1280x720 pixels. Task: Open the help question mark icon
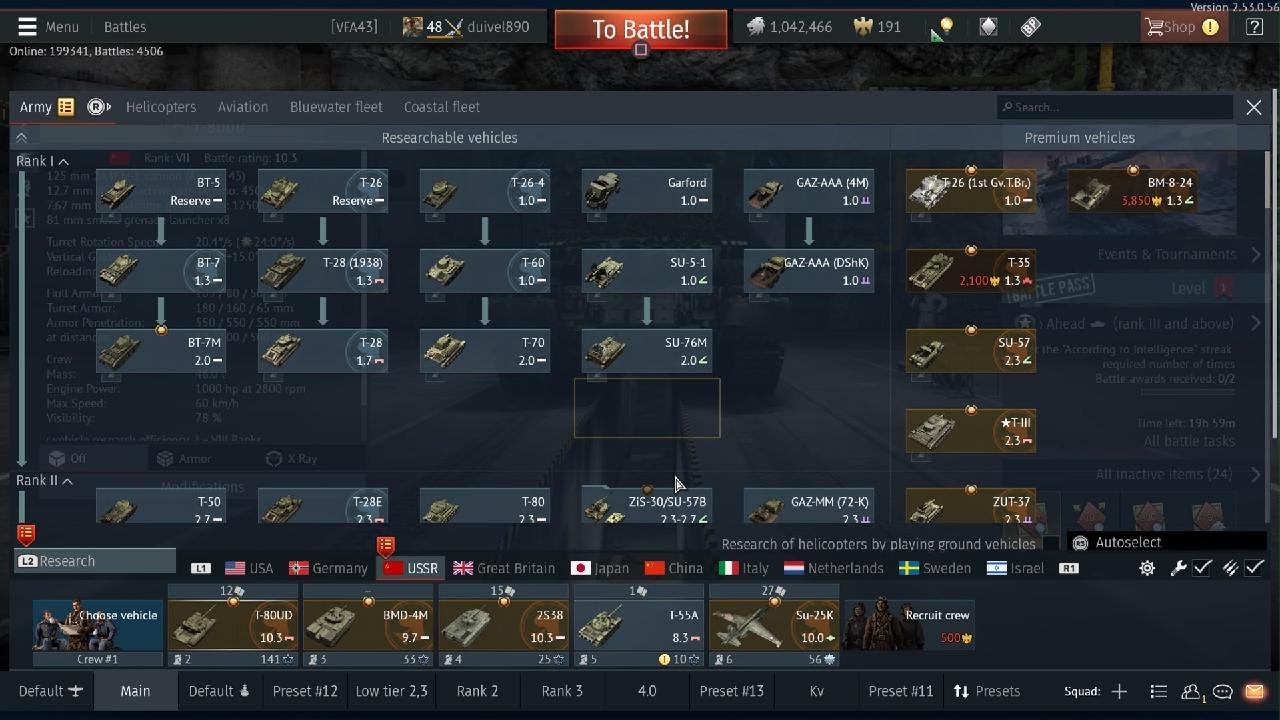[1254, 27]
